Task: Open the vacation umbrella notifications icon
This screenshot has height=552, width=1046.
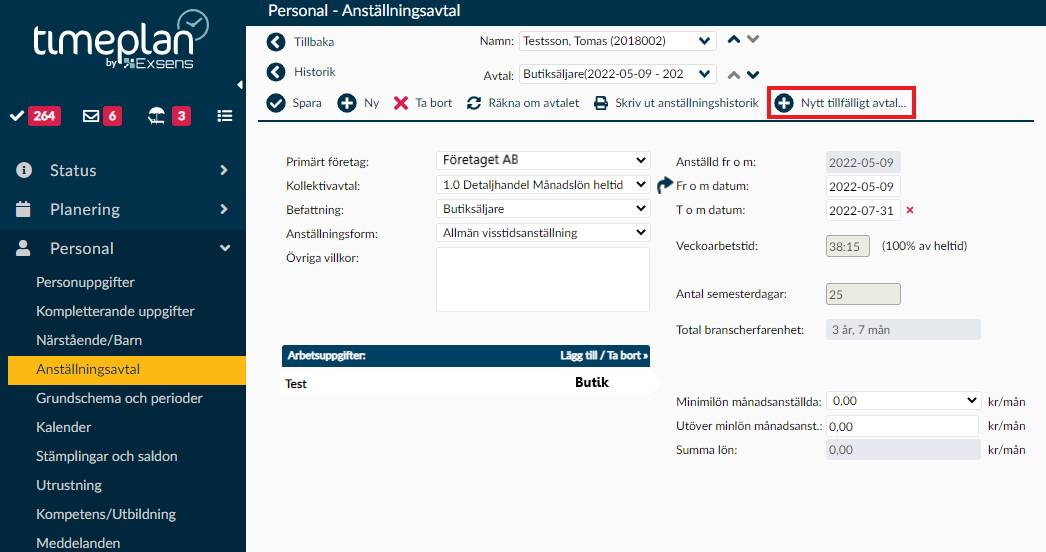Action: click(x=157, y=116)
